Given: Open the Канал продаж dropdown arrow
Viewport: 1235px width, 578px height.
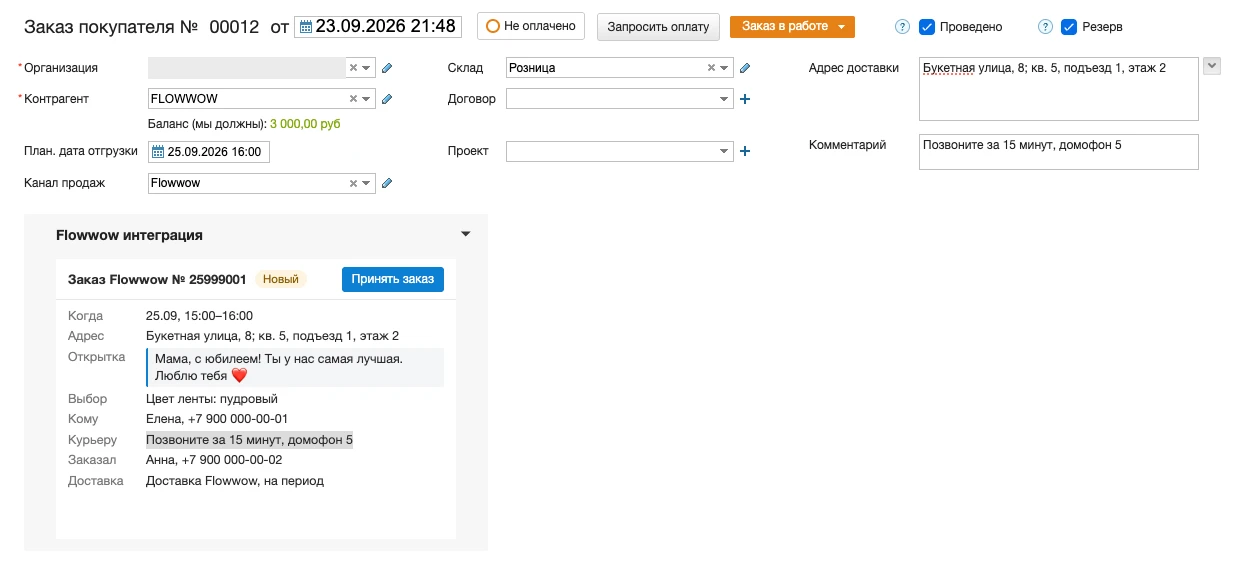Looking at the screenshot, I should coord(367,183).
